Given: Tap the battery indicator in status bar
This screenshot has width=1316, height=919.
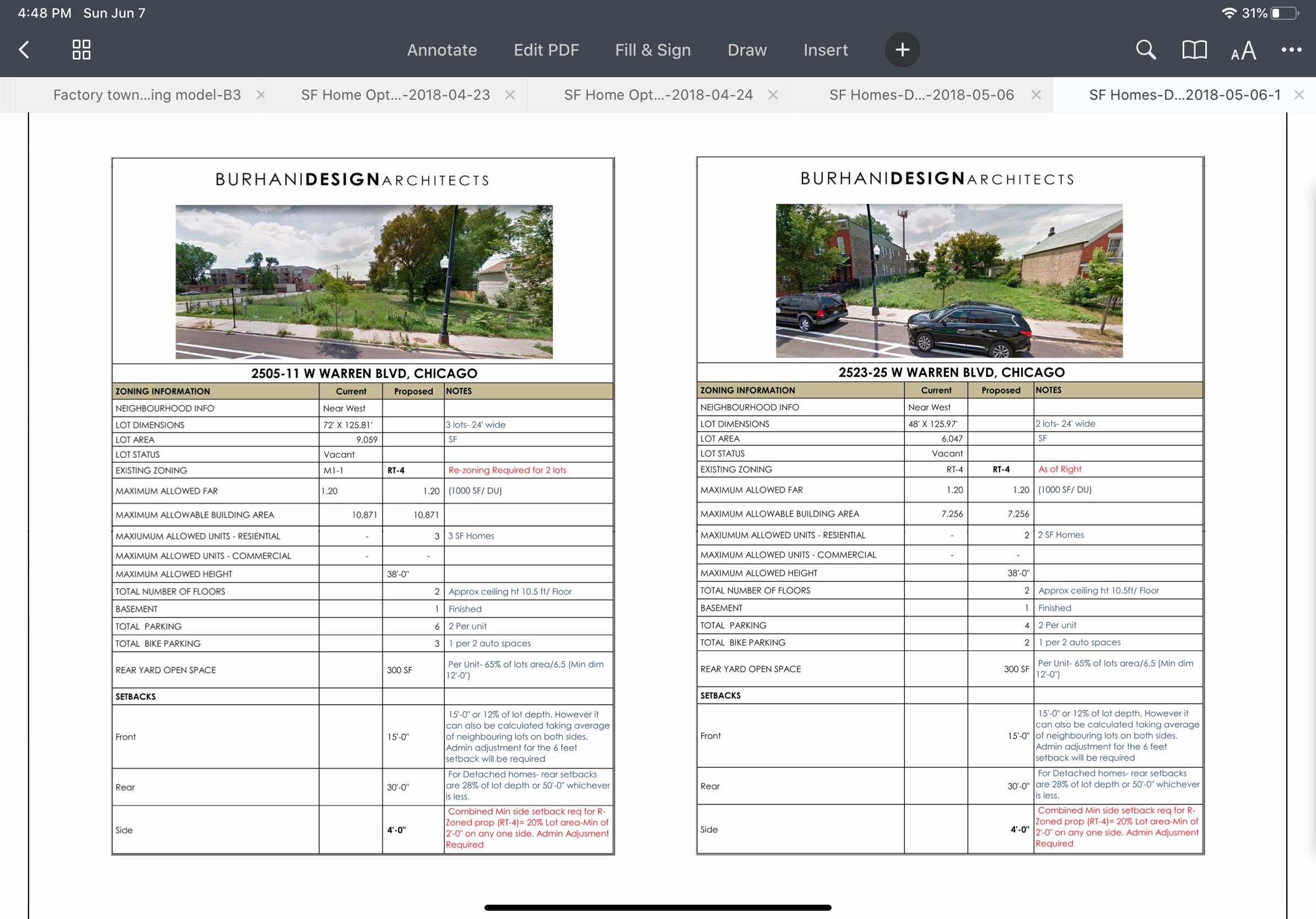Looking at the screenshot, I should coord(1284,13).
